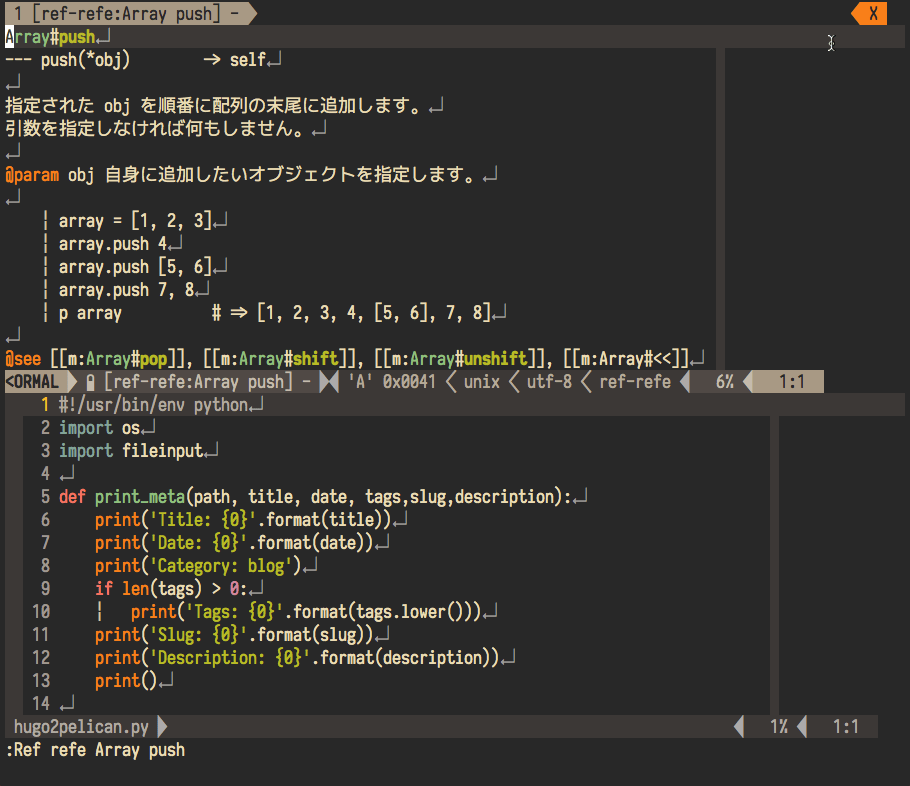Click the 6% scroll position indicator
Screen dimensions: 910x786
(x=724, y=382)
